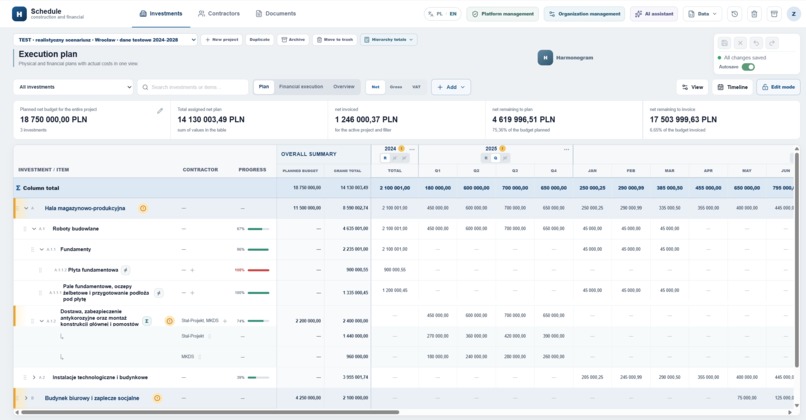
Task: Switch to the Plan tab
Action: click(264, 87)
